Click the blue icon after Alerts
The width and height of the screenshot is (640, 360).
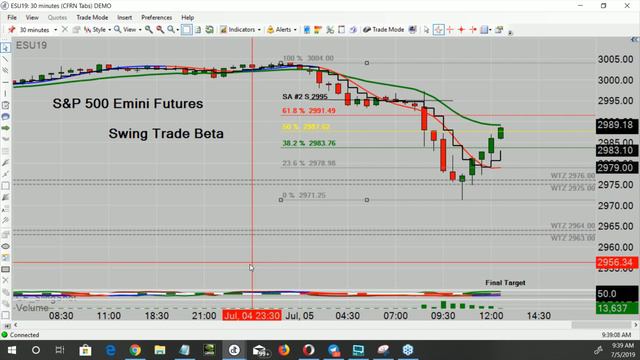click(307, 29)
